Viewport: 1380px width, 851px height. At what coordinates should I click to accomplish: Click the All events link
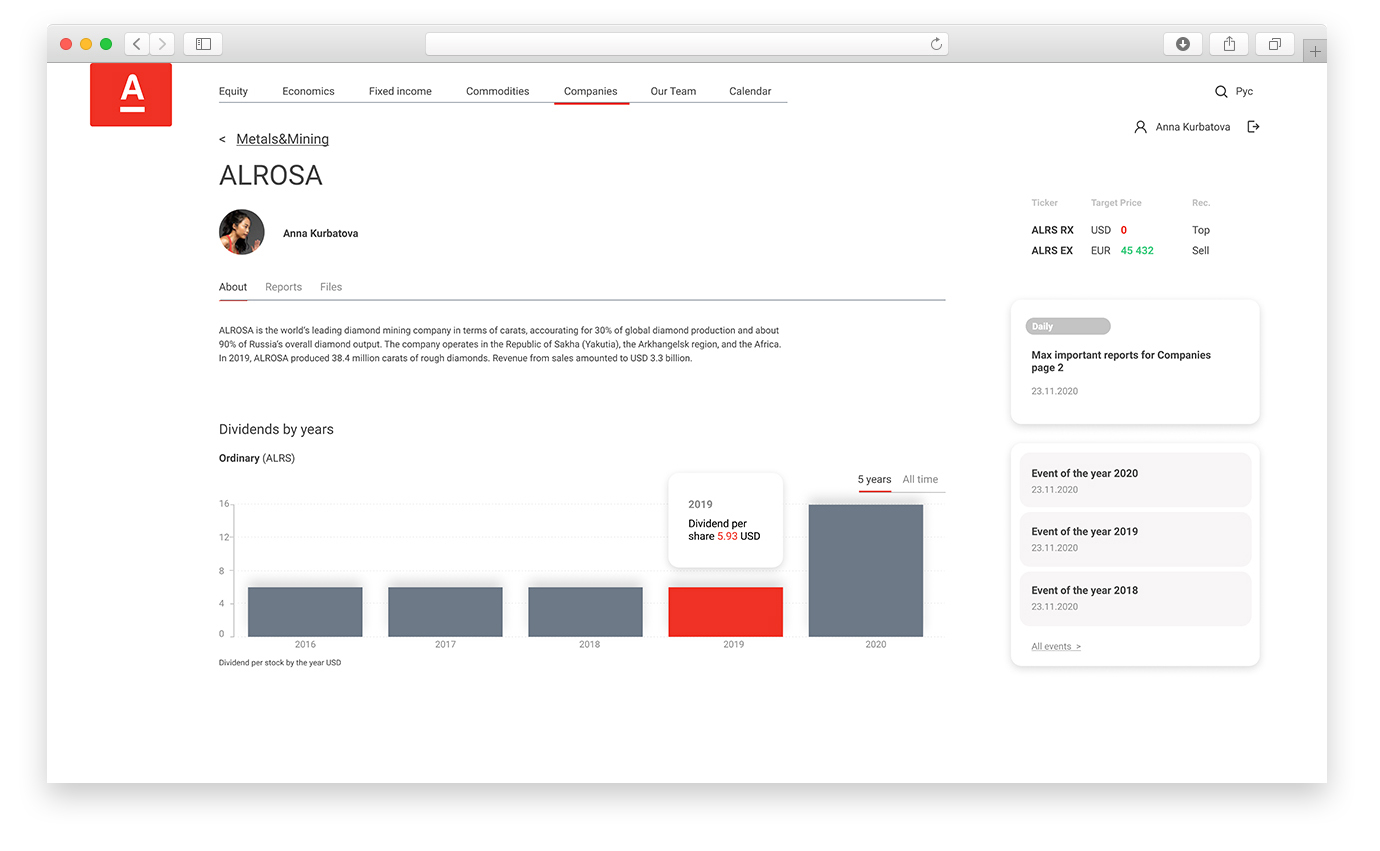point(1056,647)
